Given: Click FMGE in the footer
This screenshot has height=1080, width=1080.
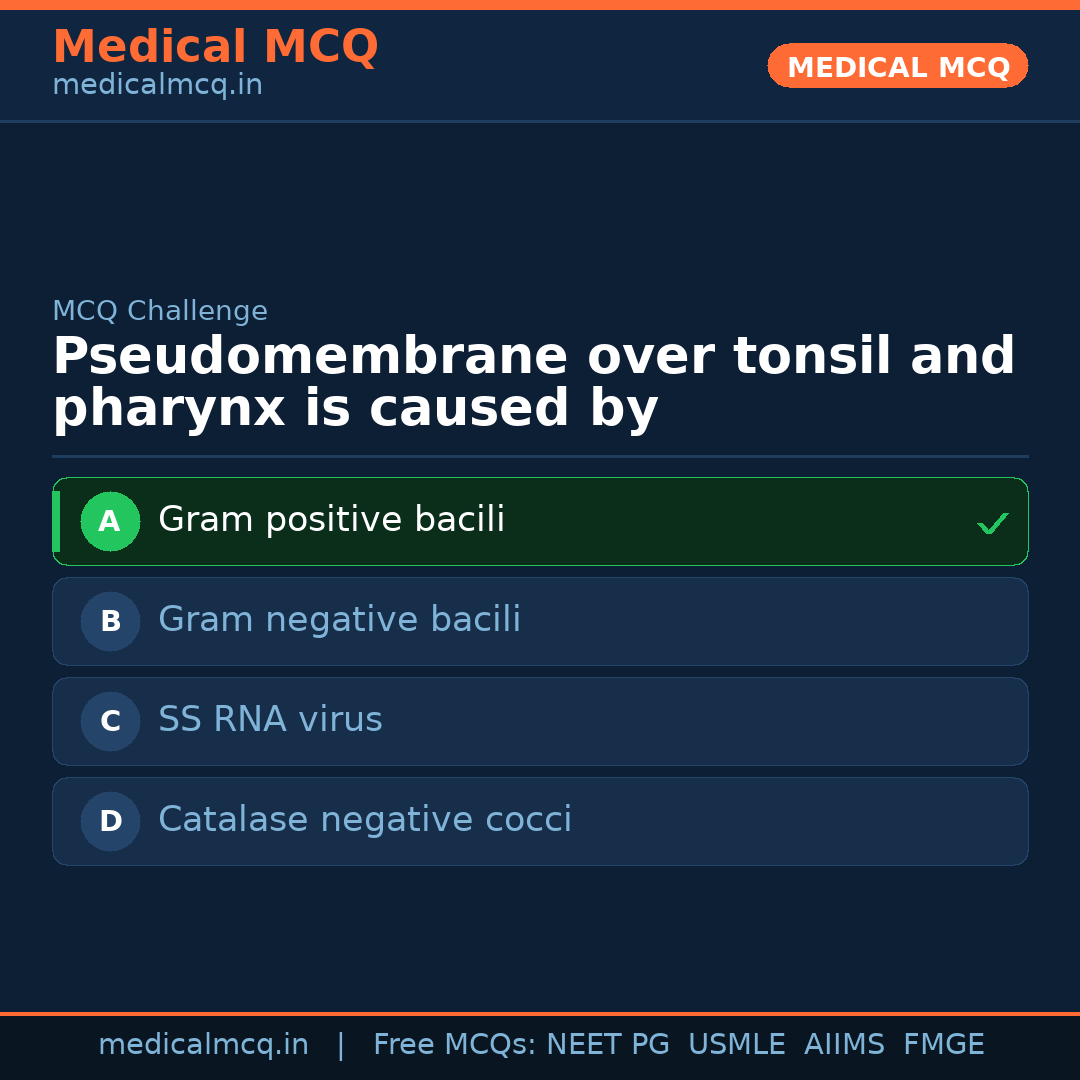Looking at the screenshot, I should pyautogui.click(x=943, y=1045).
